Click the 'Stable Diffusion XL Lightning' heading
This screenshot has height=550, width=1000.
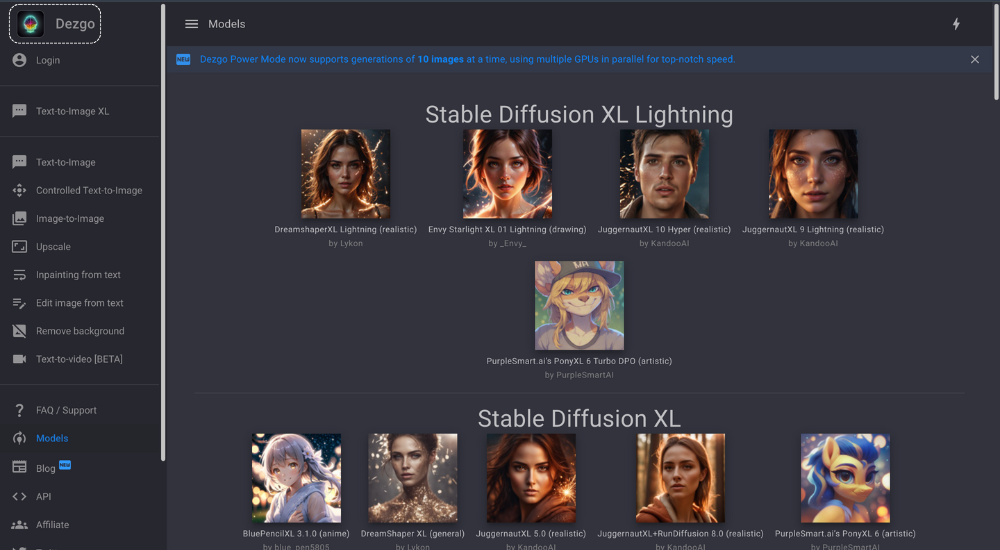pyautogui.click(x=579, y=114)
